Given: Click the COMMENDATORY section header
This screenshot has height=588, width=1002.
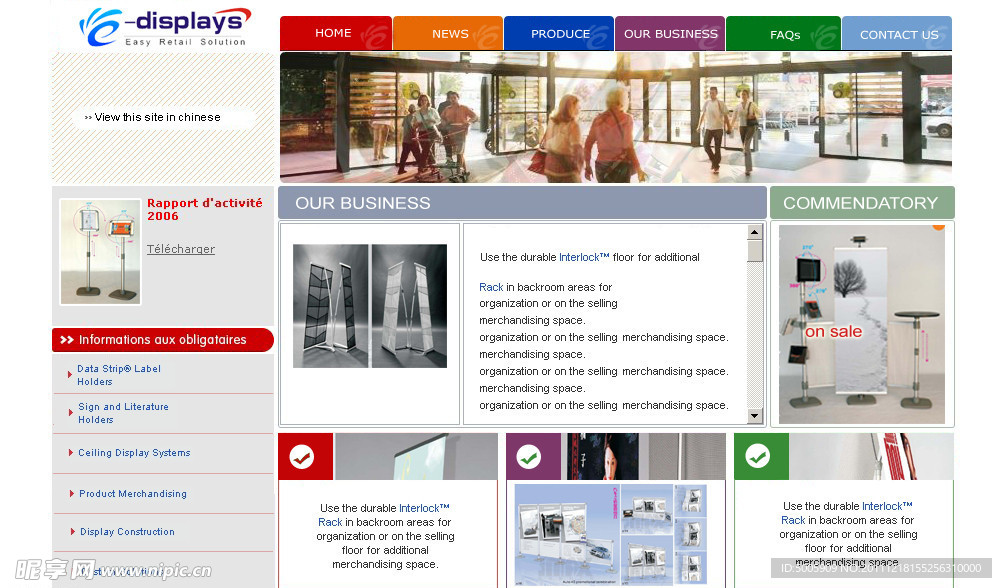Looking at the screenshot, I should click(x=862, y=203).
